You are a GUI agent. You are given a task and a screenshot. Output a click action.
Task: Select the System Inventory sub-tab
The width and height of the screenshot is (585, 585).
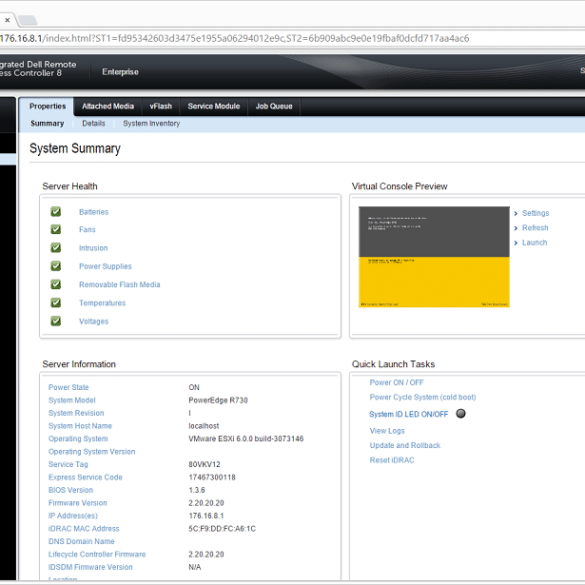click(x=151, y=123)
